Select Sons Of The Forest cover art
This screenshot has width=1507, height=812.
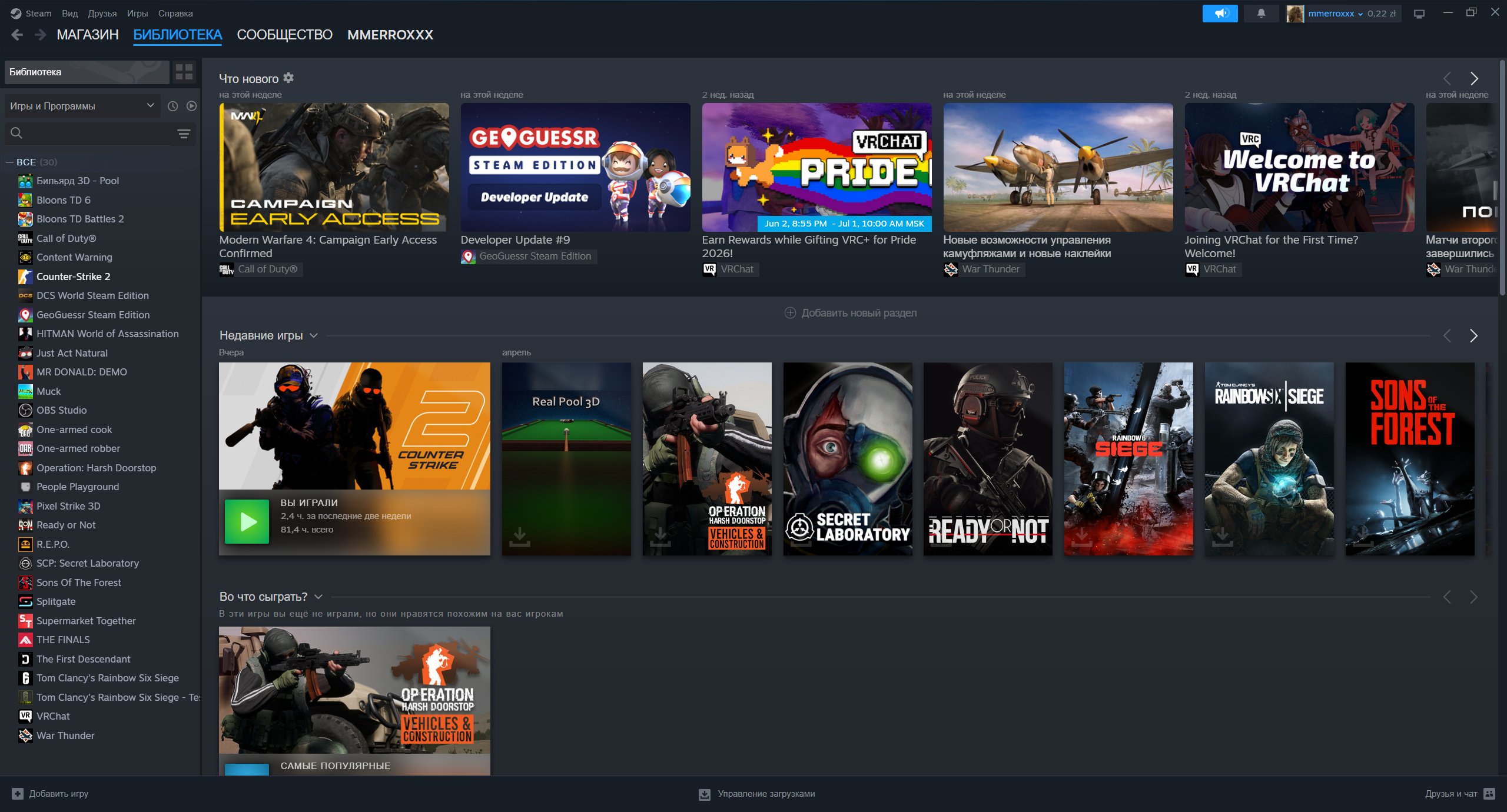click(1410, 459)
